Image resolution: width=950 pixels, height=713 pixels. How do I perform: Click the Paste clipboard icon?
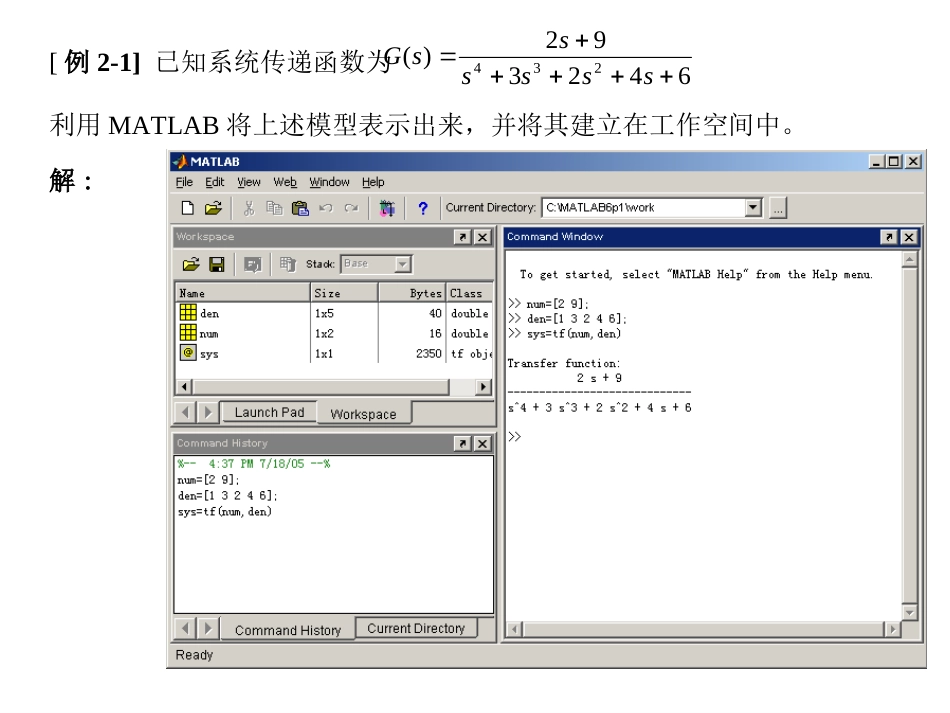pyautogui.click(x=300, y=208)
